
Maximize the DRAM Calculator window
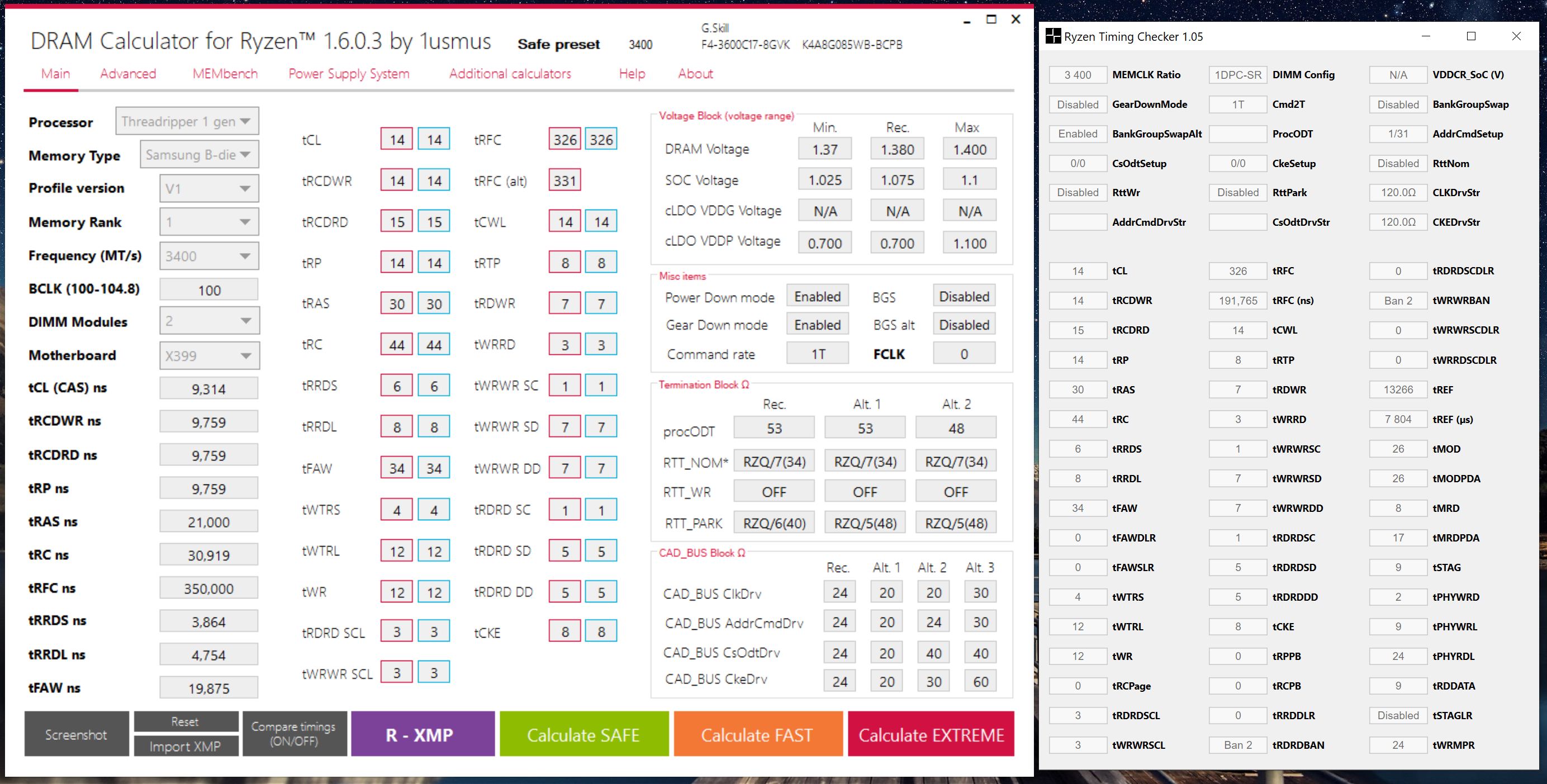(x=991, y=20)
